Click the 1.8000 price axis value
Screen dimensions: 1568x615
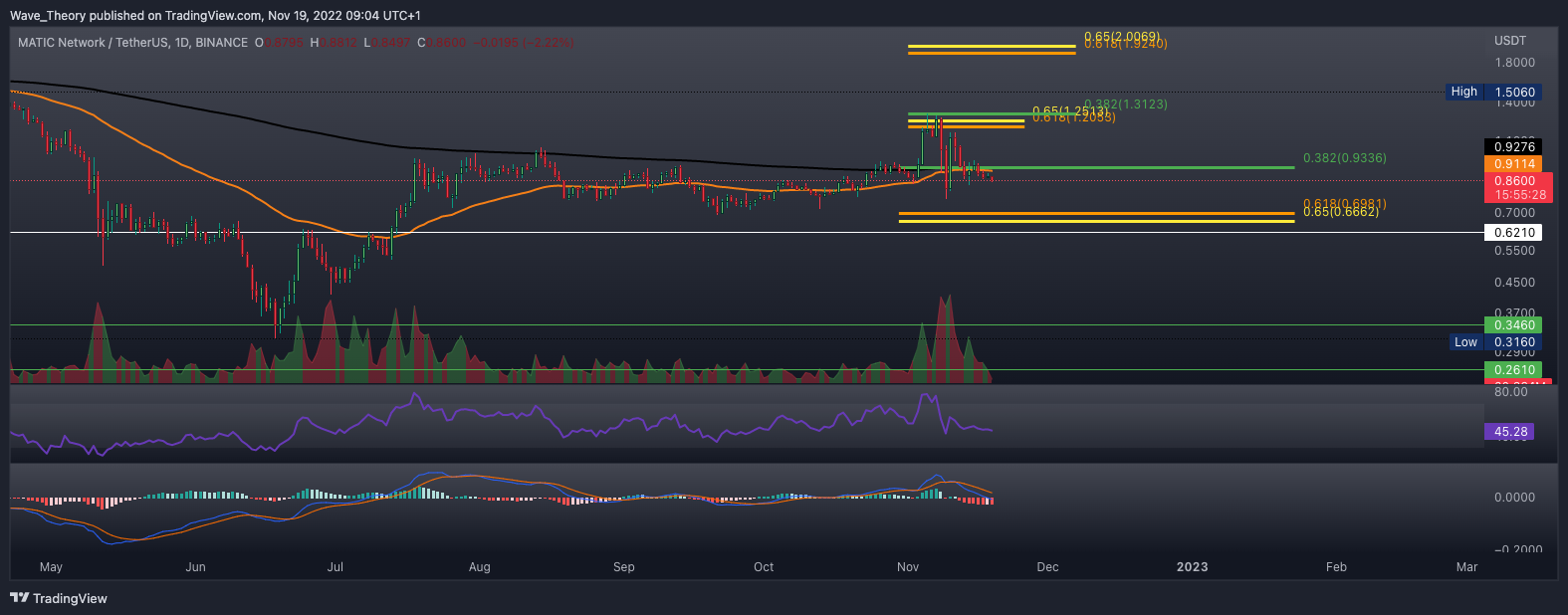(1514, 63)
